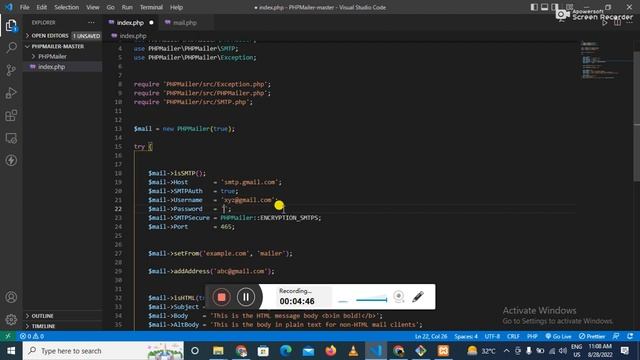Click the Go Live status bar button

point(558,336)
